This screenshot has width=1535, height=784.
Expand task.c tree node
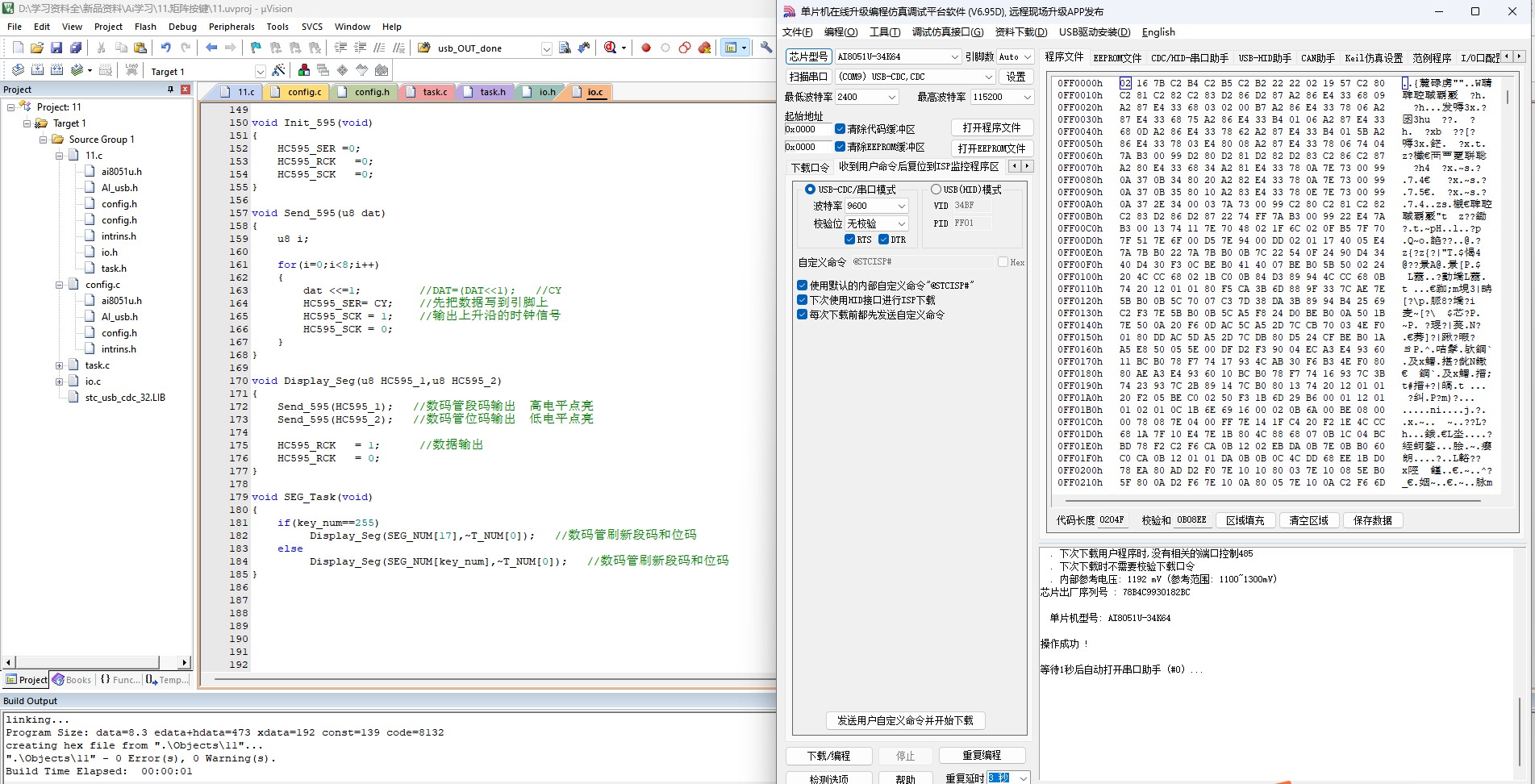coord(59,365)
